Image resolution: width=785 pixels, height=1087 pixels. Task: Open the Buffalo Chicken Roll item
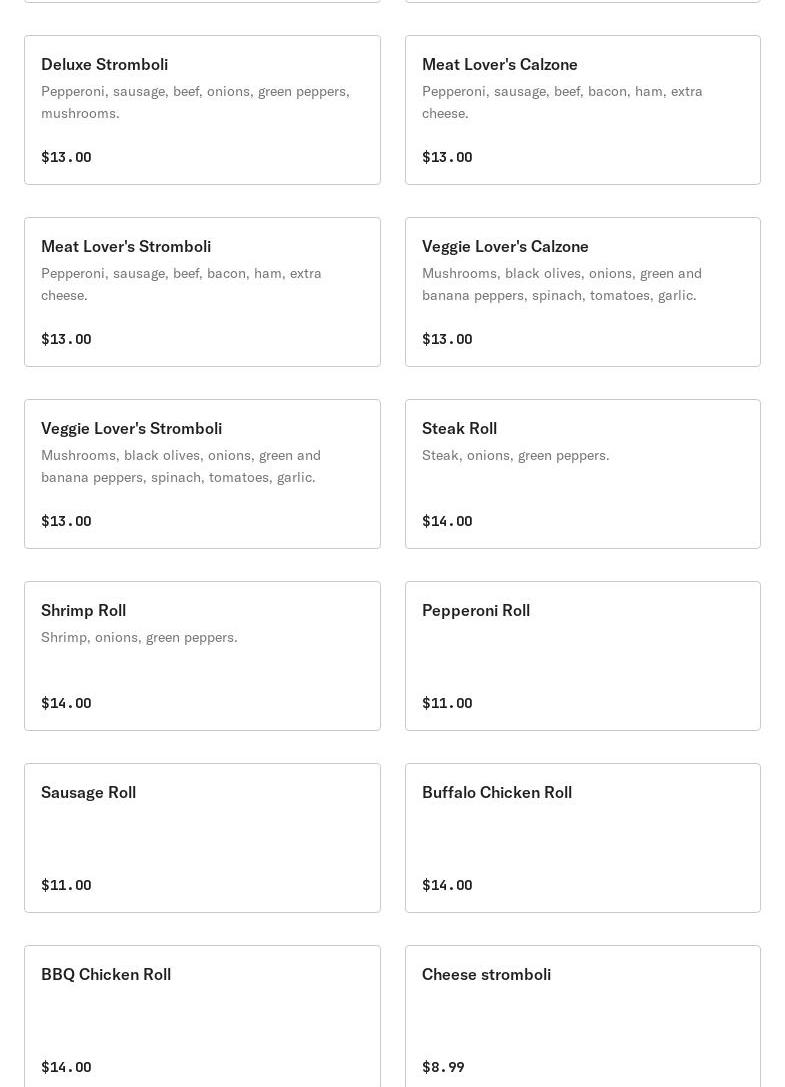pos(497,792)
